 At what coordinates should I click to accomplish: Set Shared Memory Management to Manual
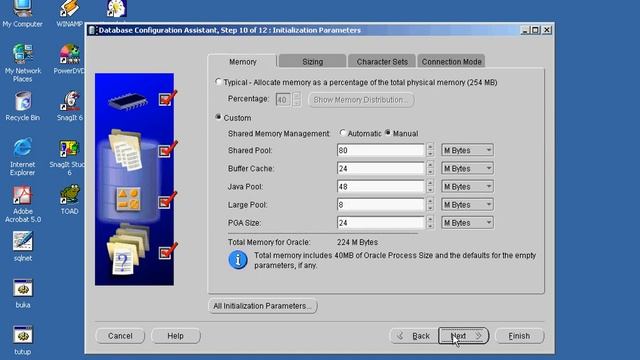(x=388, y=133)
